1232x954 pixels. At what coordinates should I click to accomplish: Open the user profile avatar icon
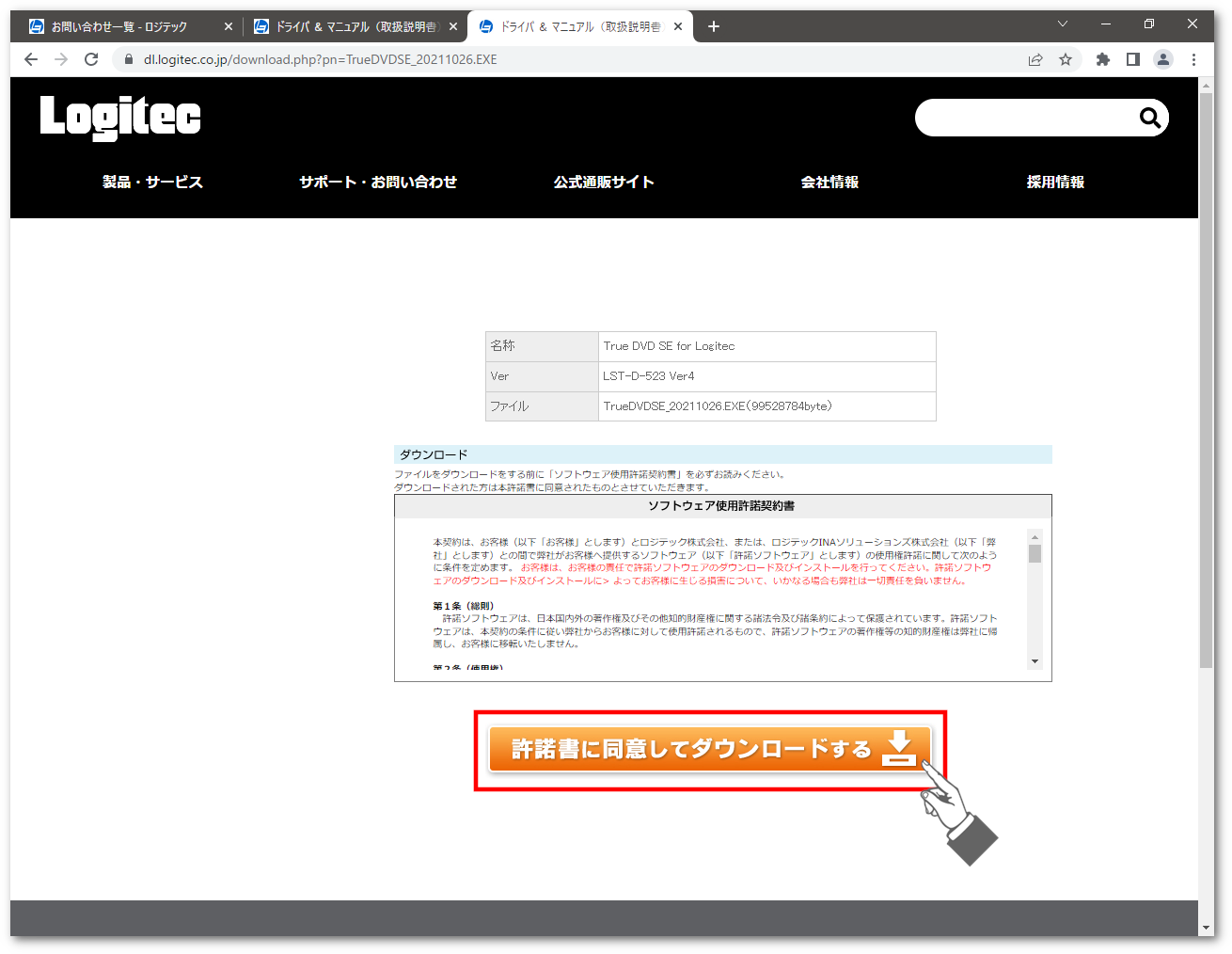pyautogui.click(x=1163, y=59)
